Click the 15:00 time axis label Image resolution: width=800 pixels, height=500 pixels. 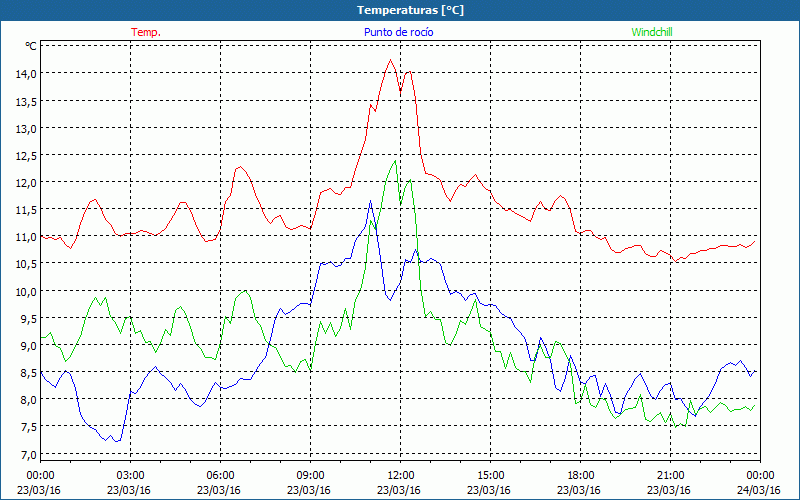490,476
